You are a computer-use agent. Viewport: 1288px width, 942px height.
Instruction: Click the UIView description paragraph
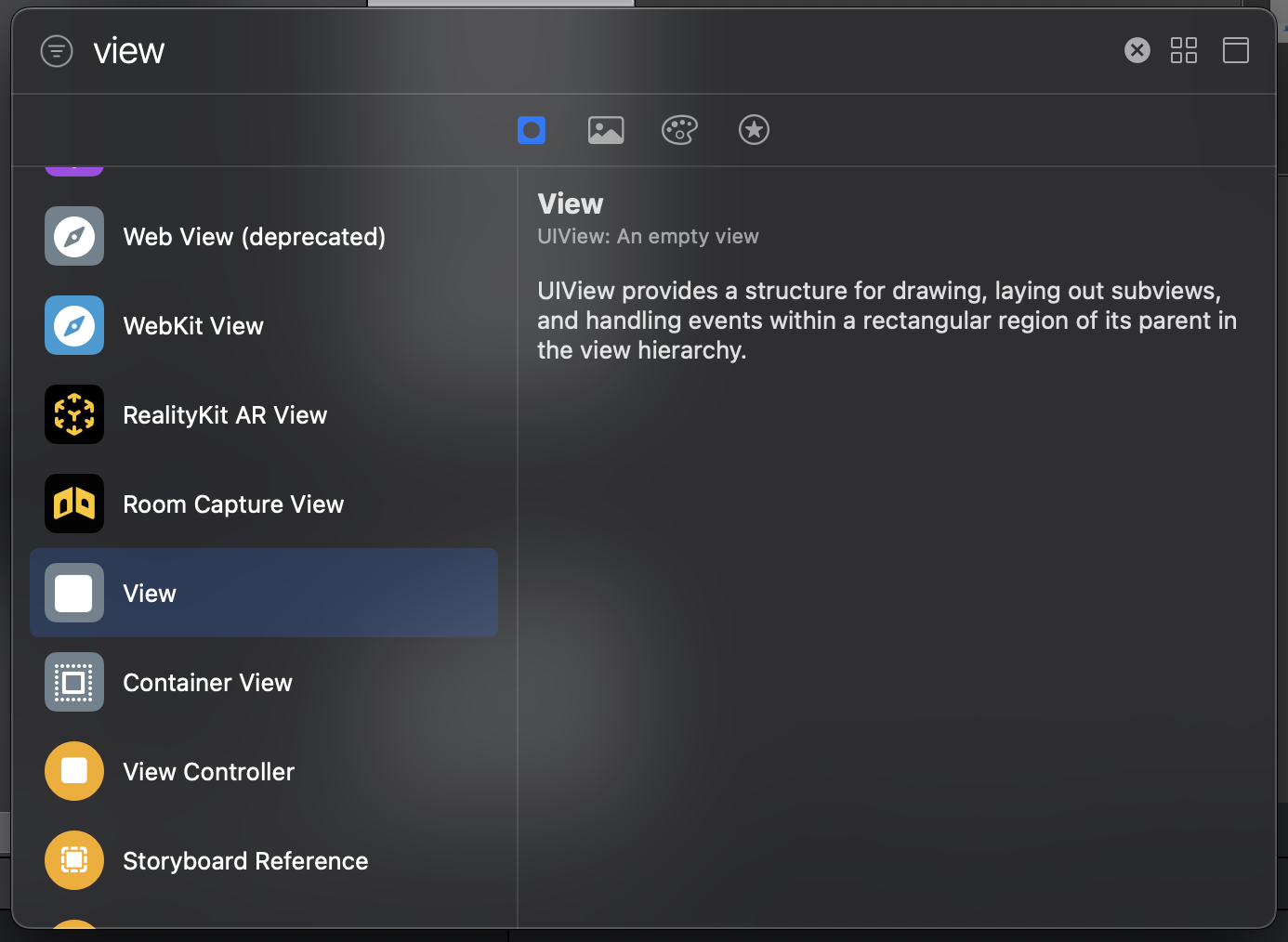click(x=887, y=321)
